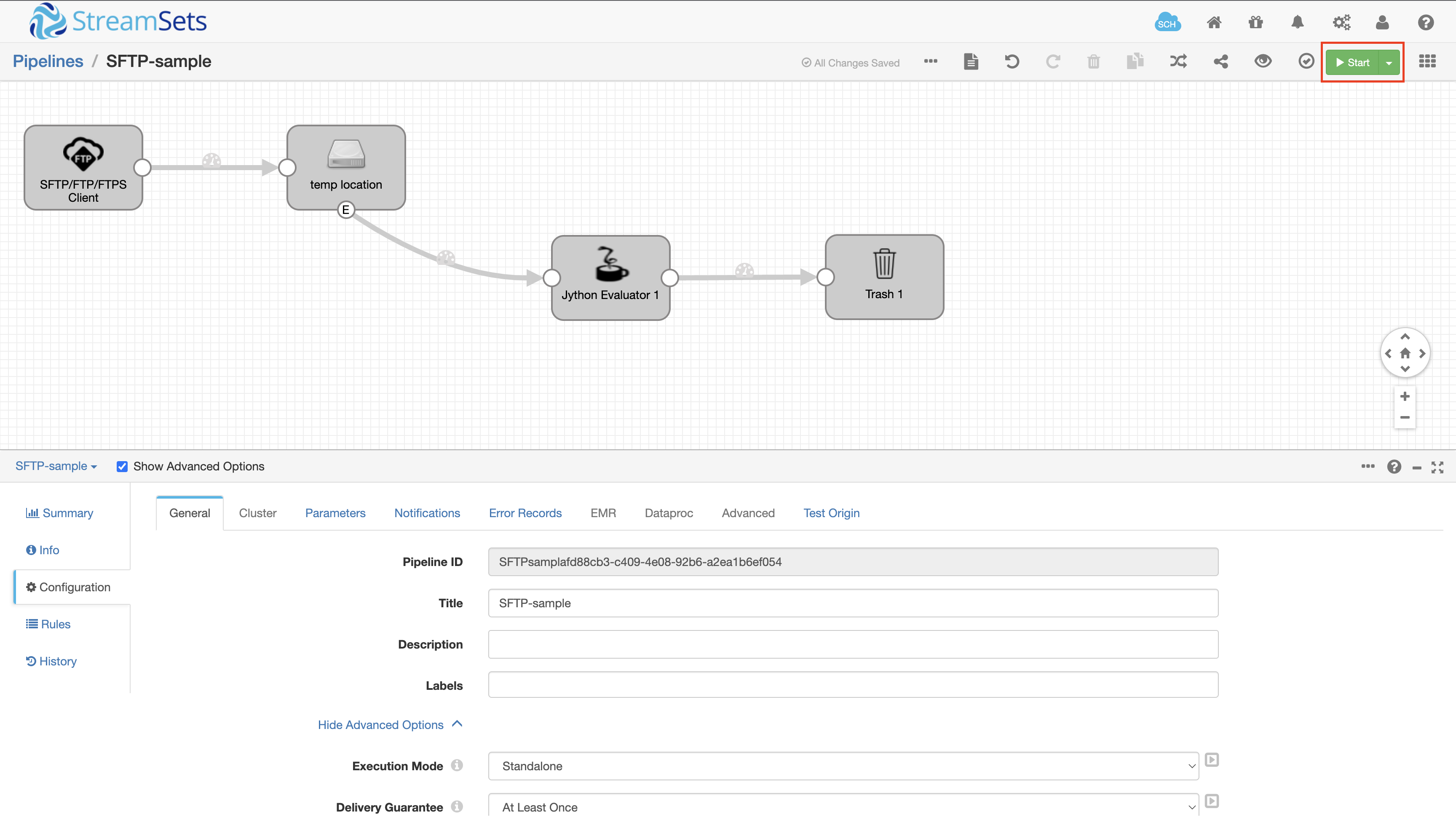Undo the last pipeline change
Image resolution: width=1456 pixels, height=817 pixels.
click(1012, 61)
